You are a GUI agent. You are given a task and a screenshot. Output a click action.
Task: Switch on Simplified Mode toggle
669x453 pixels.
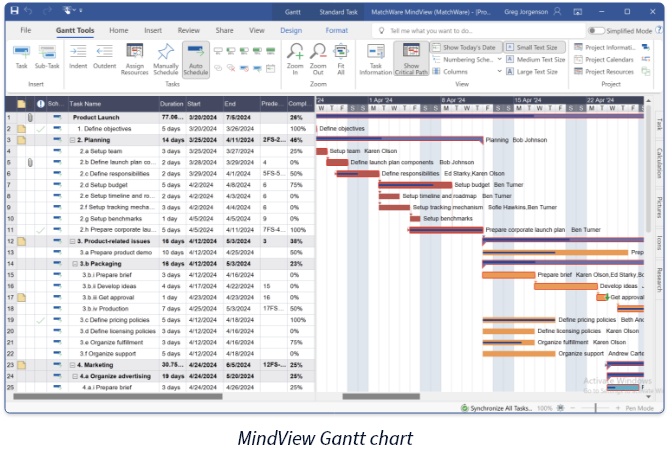coord(596,31)
